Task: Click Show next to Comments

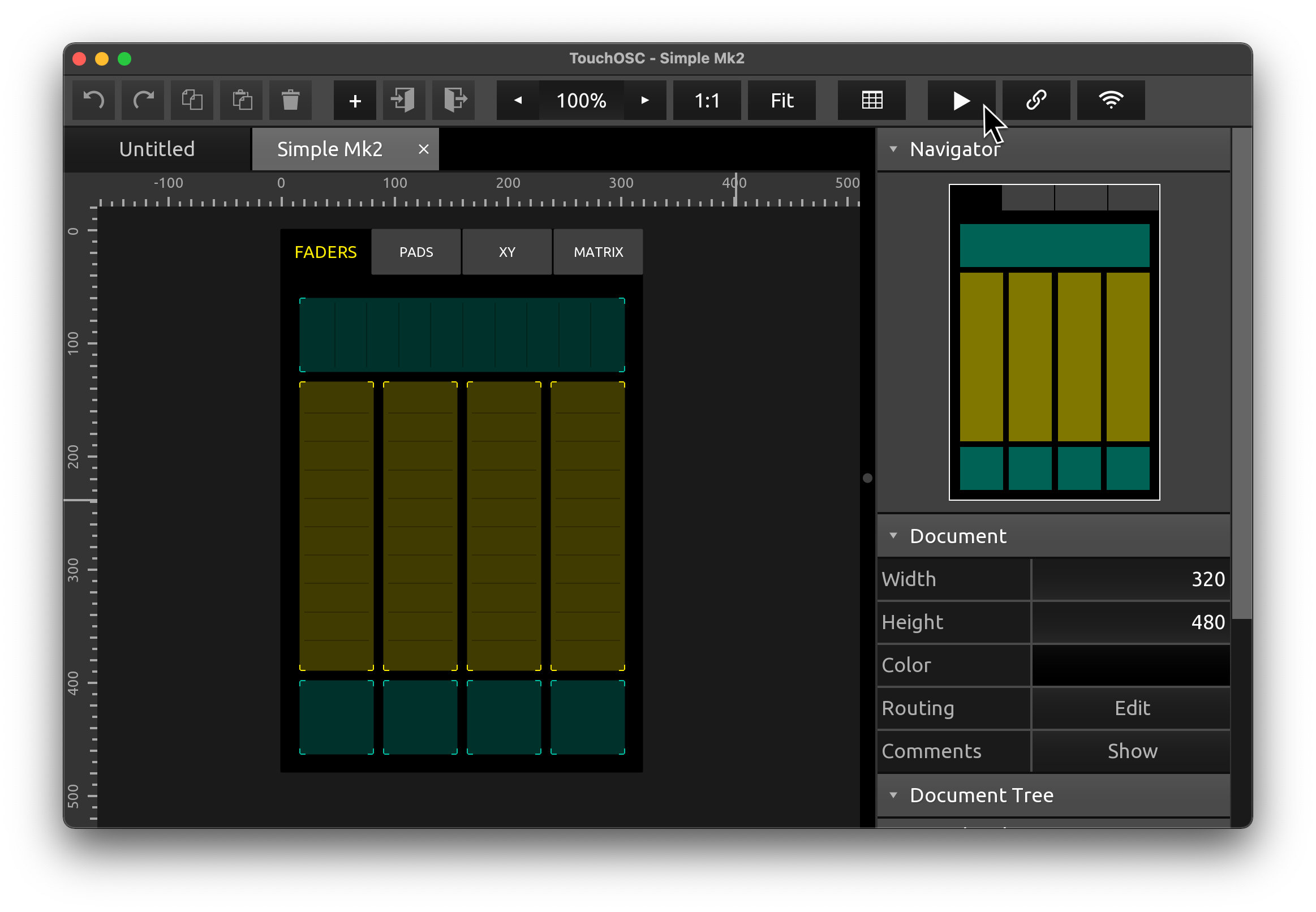Action: [x=1131, y=751]
